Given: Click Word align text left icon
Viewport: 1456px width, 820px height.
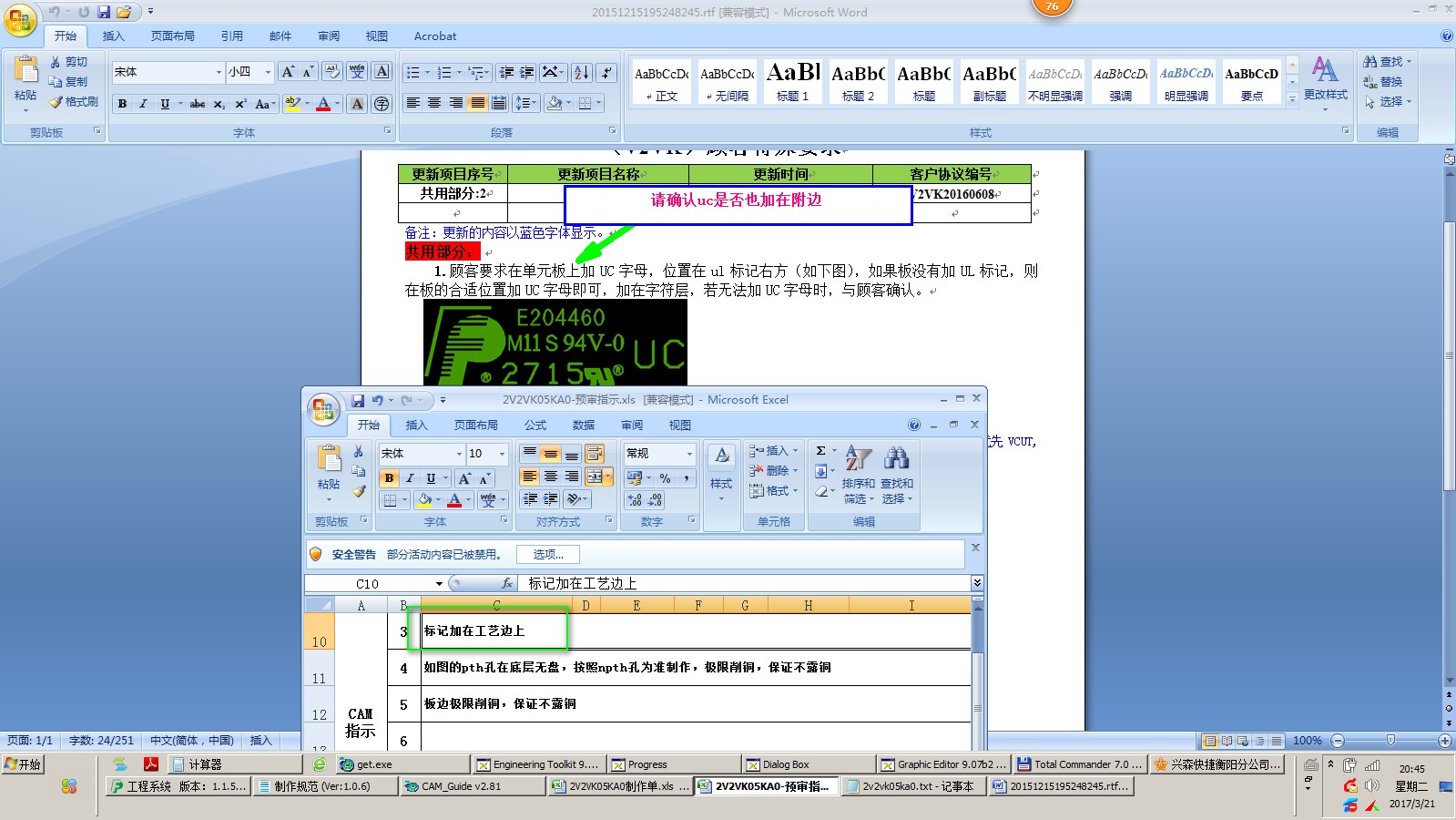Looking at the screenshot, I should pyautogui.click(x=412, y=103).
